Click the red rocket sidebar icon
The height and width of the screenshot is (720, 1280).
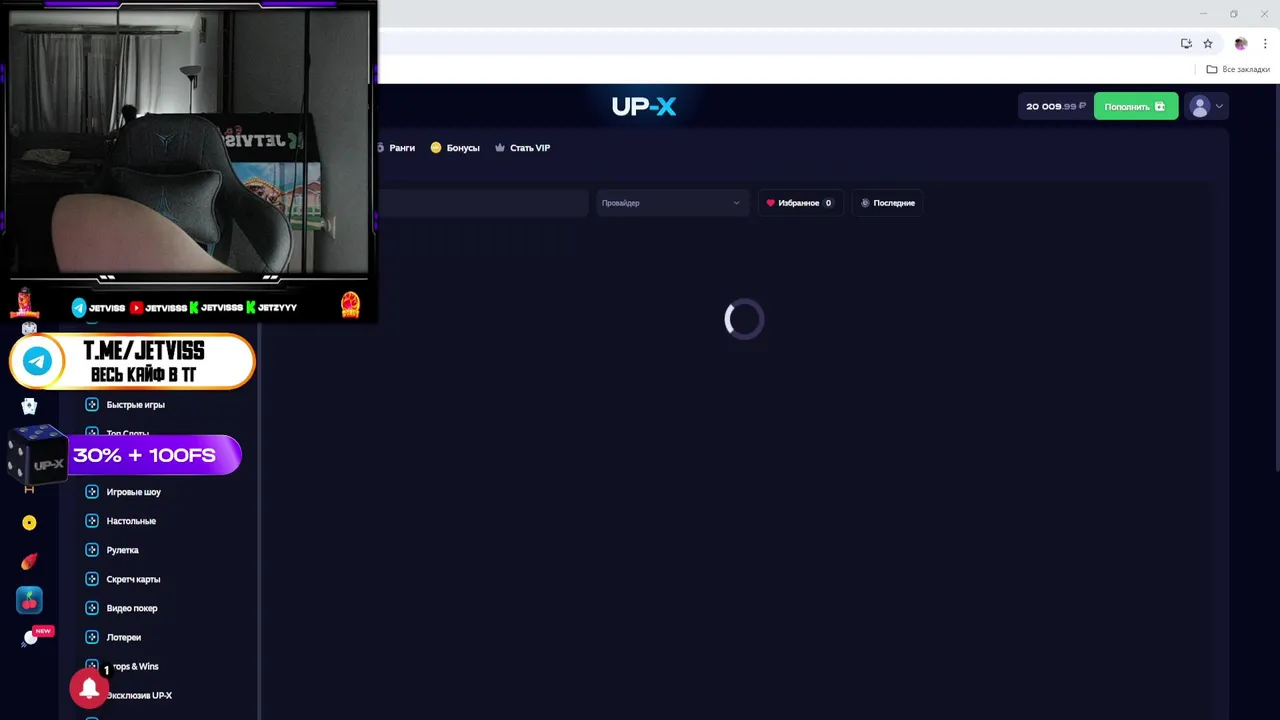coord(29,561)
